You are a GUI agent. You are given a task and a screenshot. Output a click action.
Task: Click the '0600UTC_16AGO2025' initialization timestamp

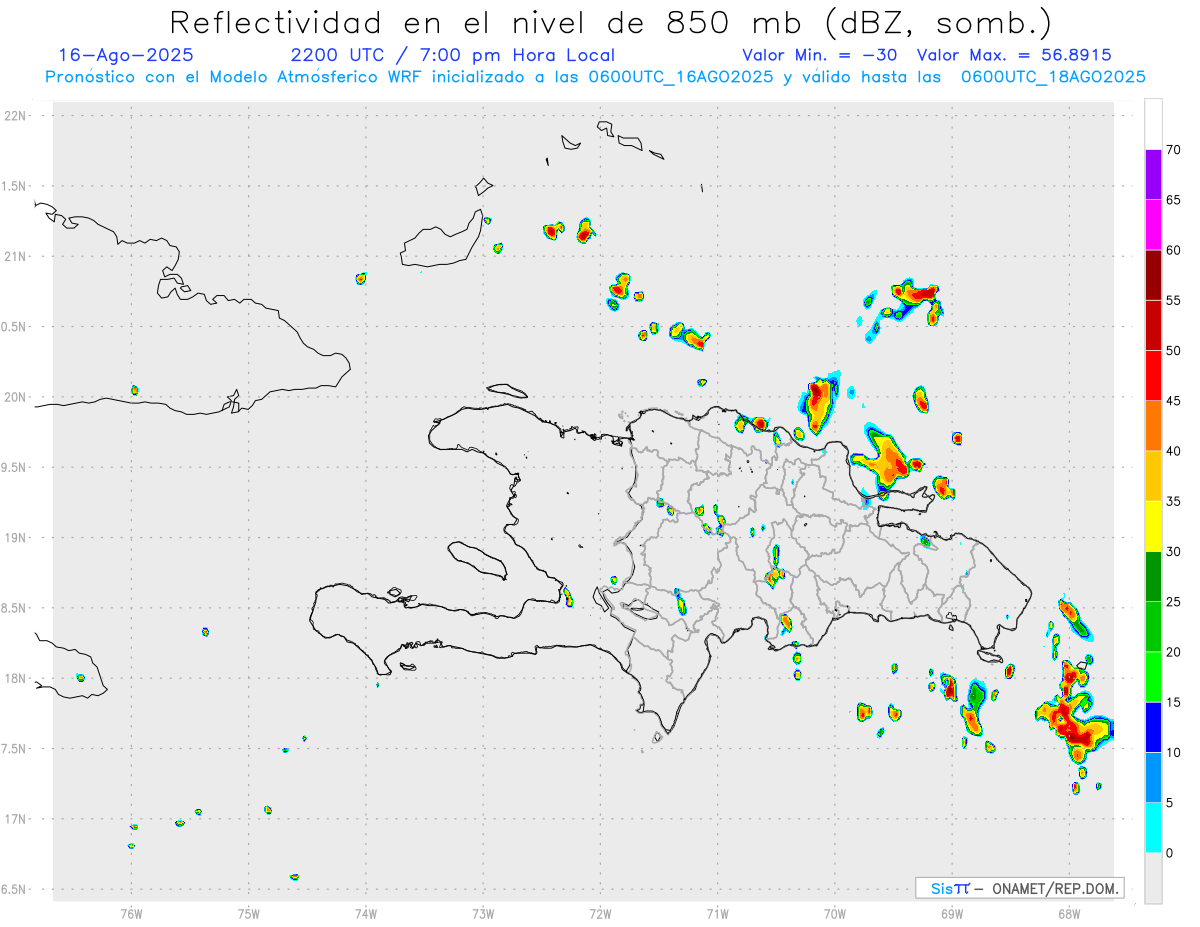[x=681, y=77]
